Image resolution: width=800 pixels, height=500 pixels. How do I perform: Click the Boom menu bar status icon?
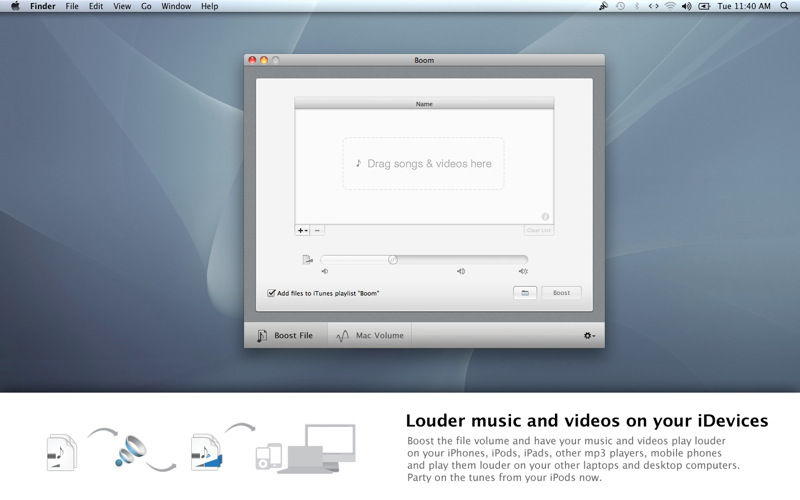click(604, 6)
